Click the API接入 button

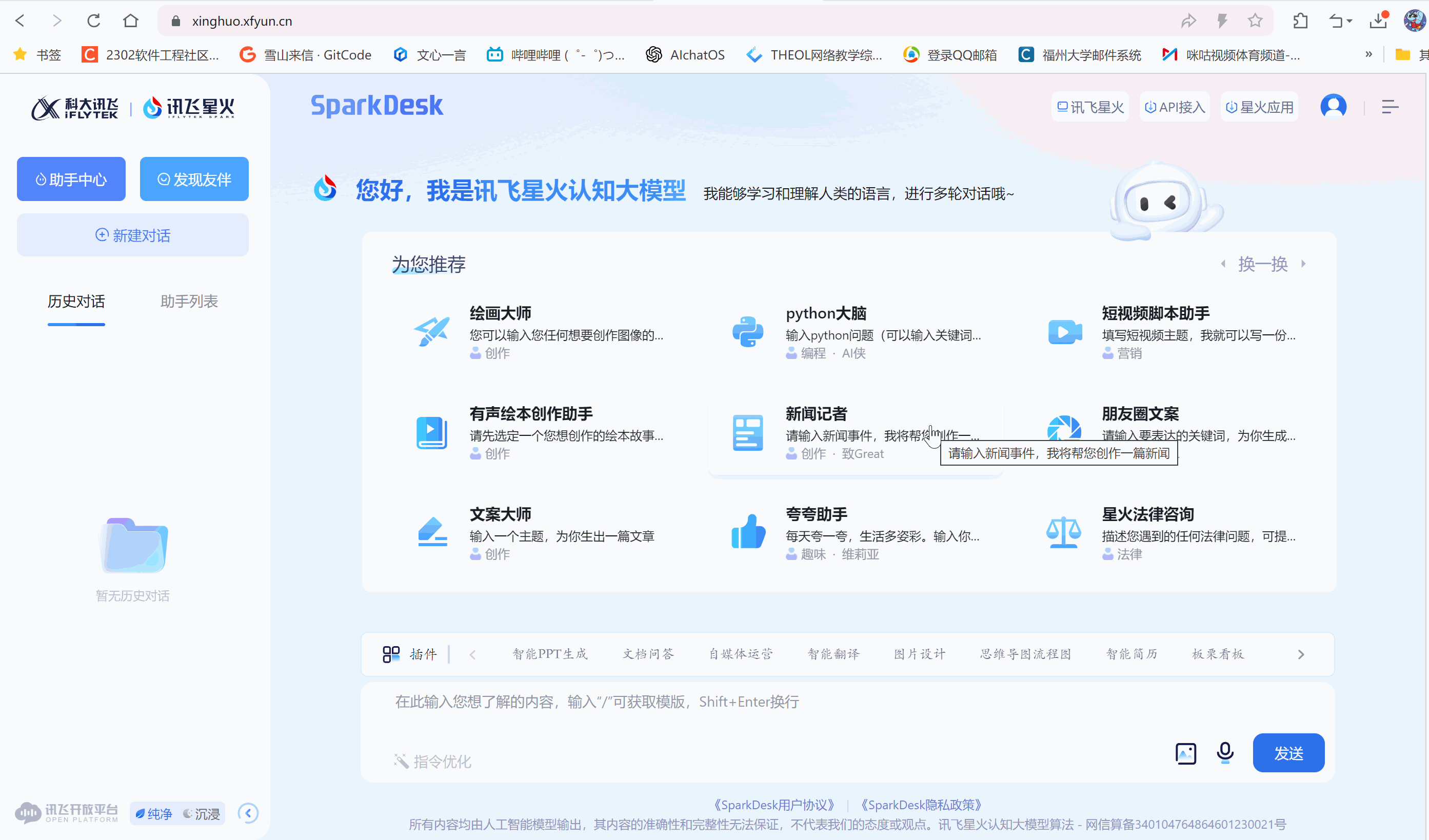coord(1175,107)
